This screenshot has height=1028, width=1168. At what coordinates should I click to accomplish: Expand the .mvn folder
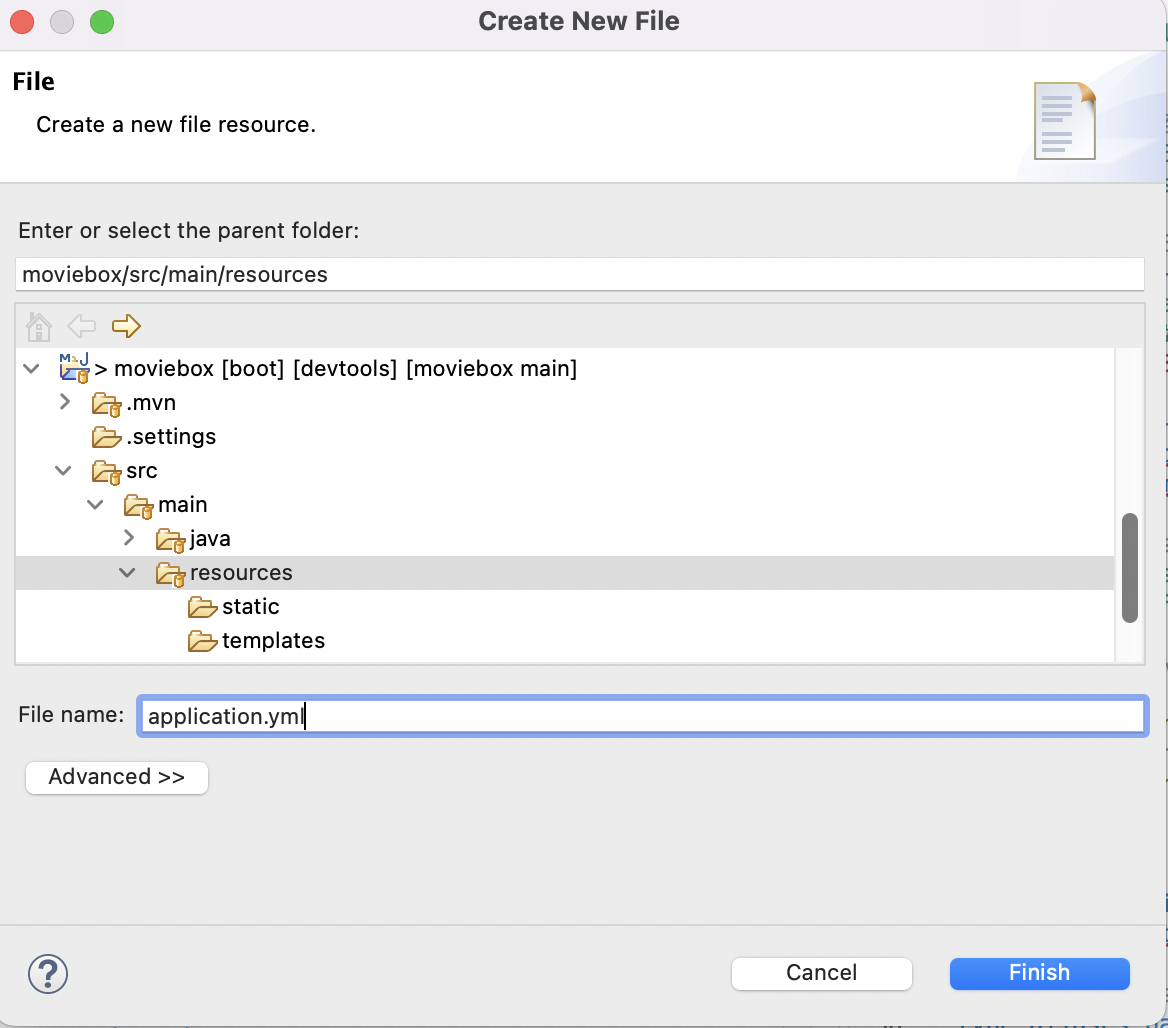tap(64, 402)
